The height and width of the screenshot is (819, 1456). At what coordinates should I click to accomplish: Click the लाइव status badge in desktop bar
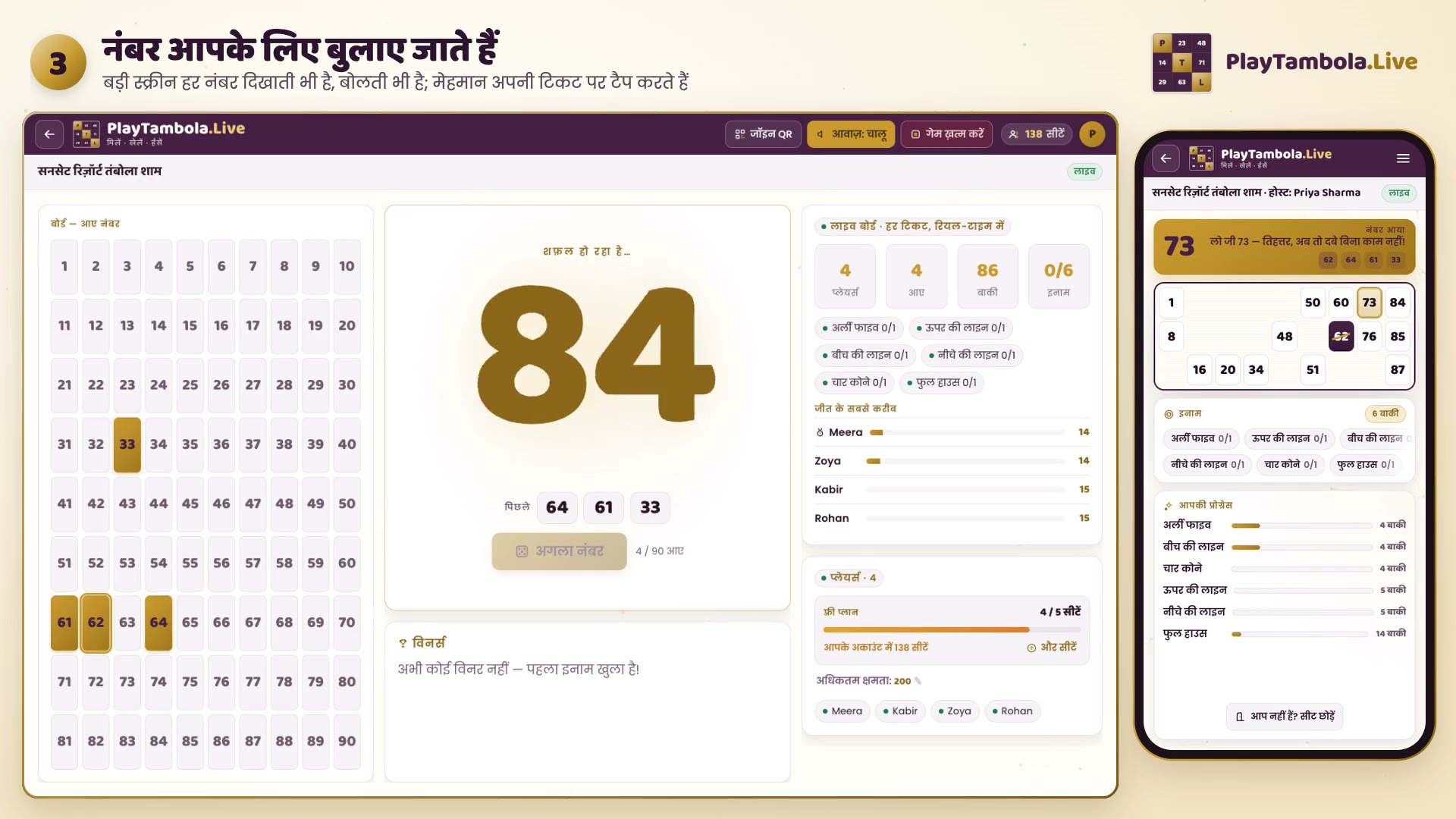click(x=1084, y=171)
